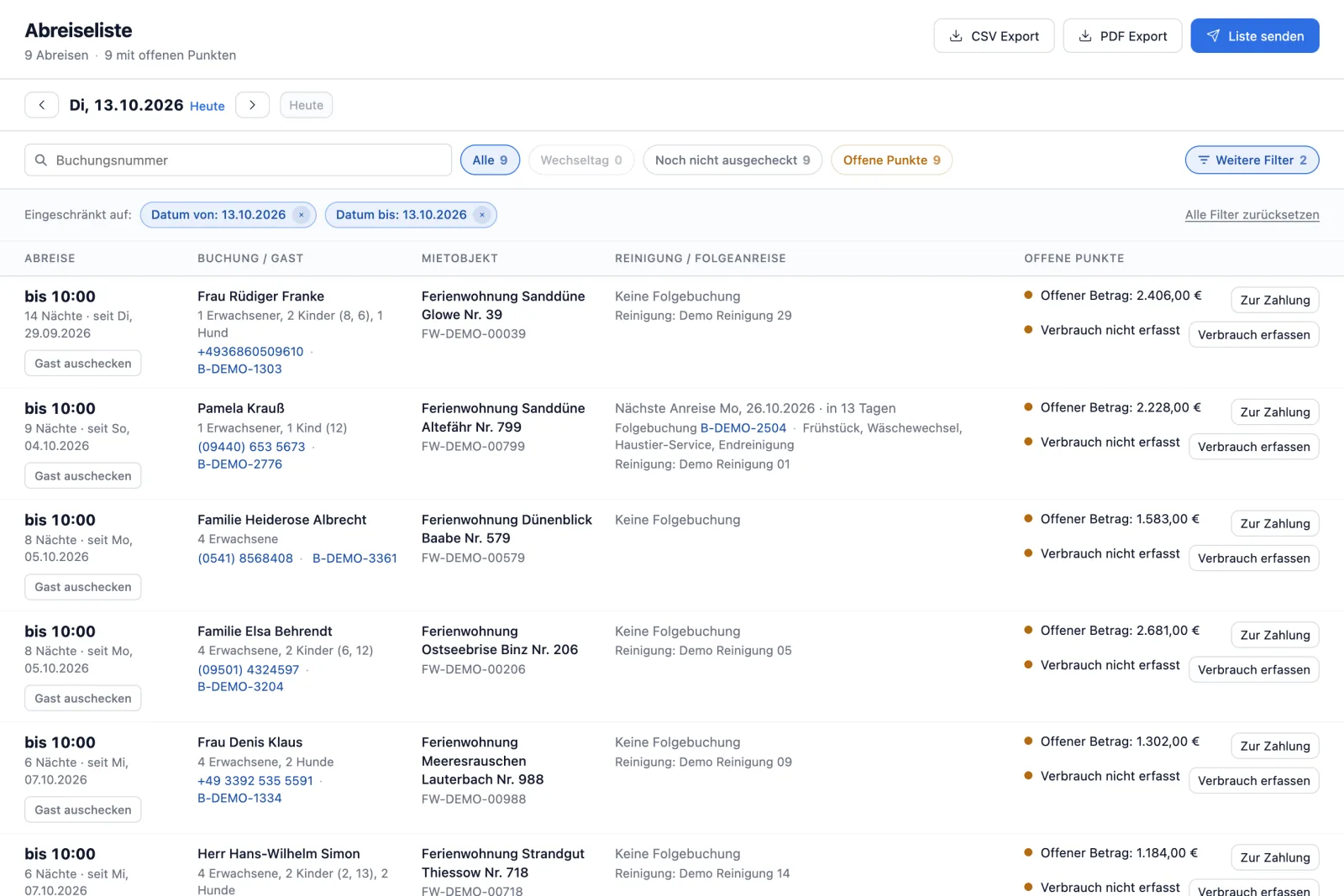Open the Weitere Filter panel

point(1252,160)
